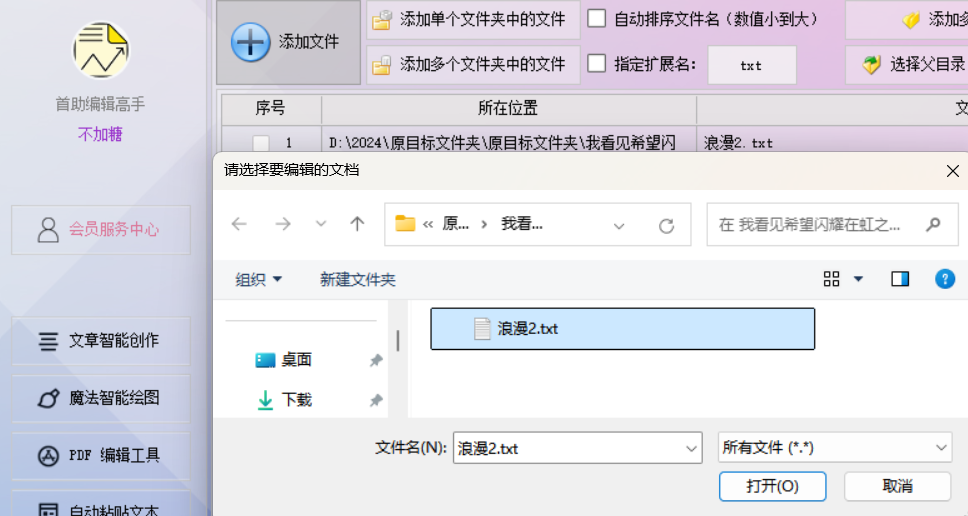The width and height of the screenshot is (968, 516).
Task: Open the 所有文件 (*.*) file type dropdown
Action: pos(835,447)
